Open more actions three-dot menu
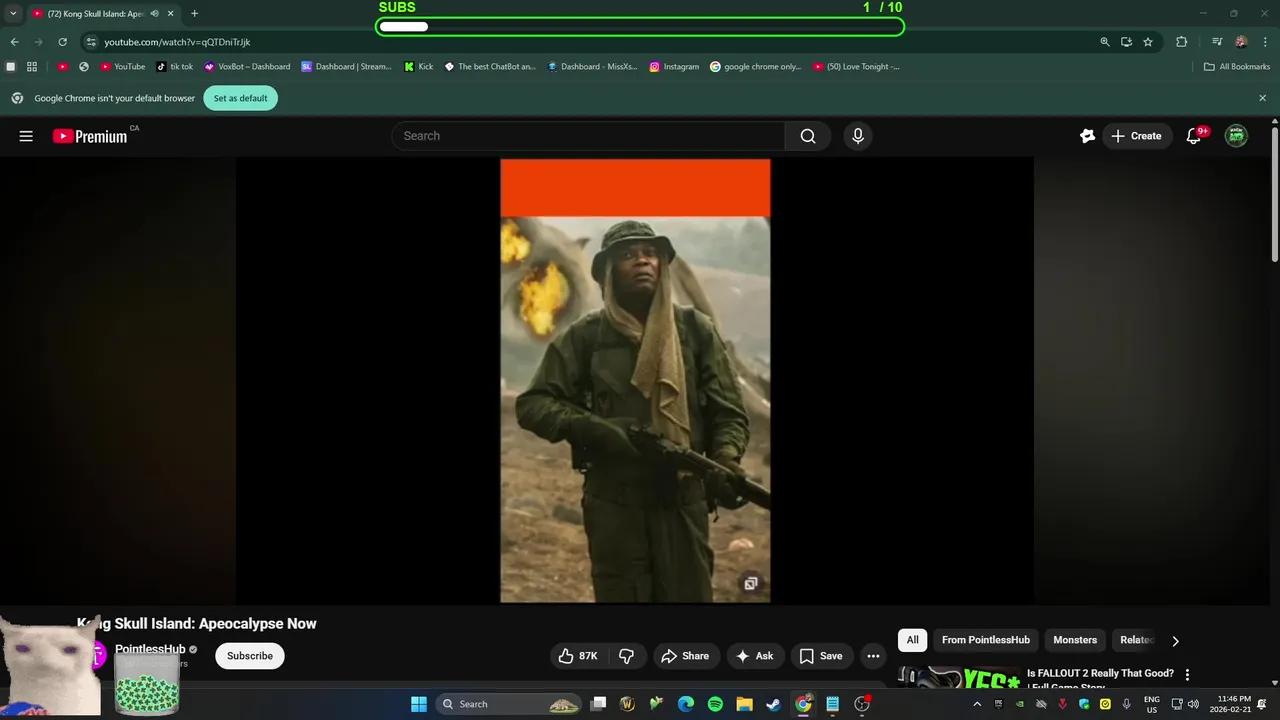1280x720 pixels. [x=873, y=656]
